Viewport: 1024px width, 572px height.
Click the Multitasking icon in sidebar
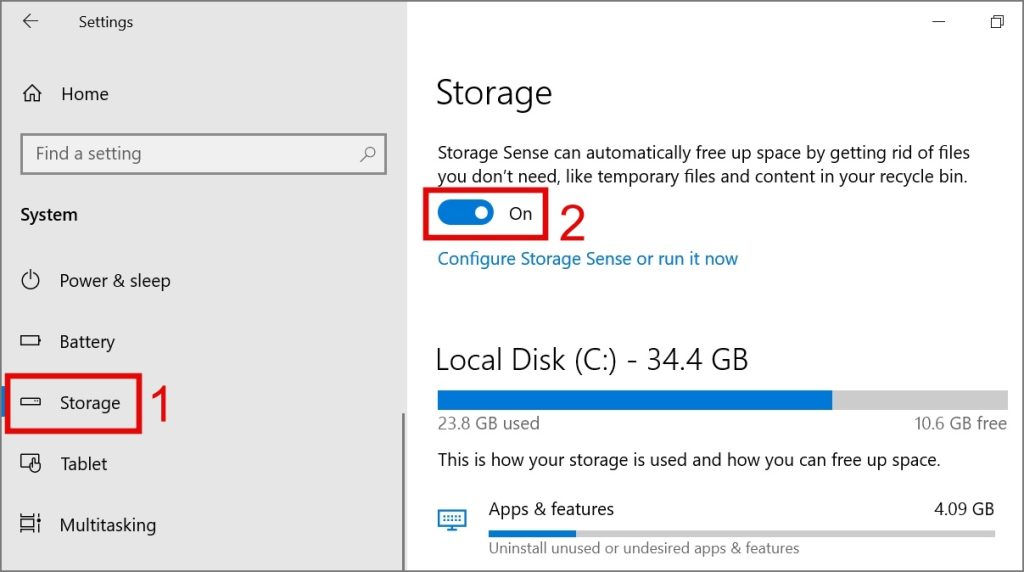(x=31, y=525)
